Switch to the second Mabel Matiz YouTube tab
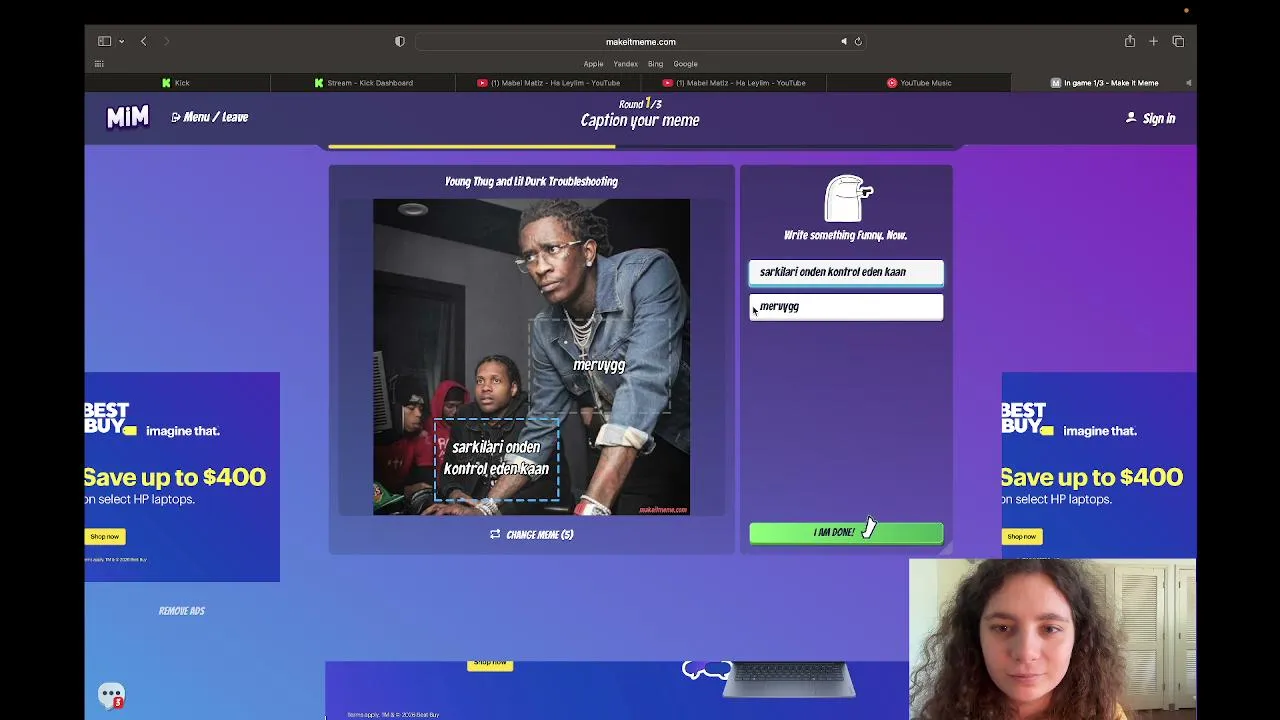The image size is (1280, 720). pyautogui.click(x=734, y=83)
